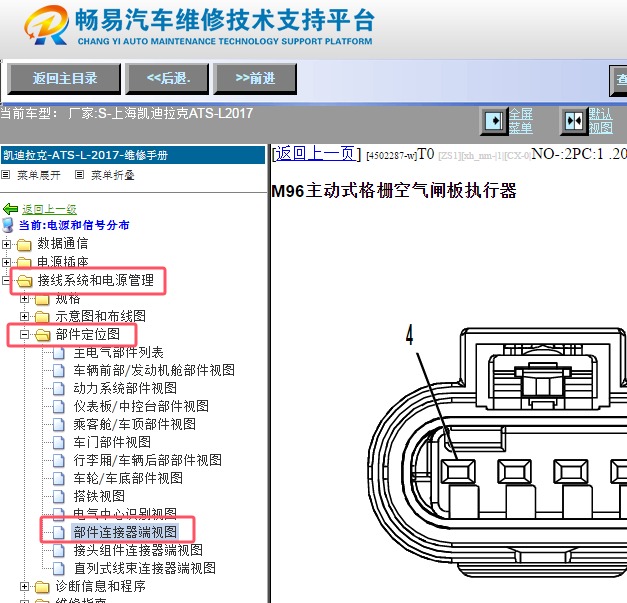Open 行李厢/车辆后部部件视图 page

148,460
